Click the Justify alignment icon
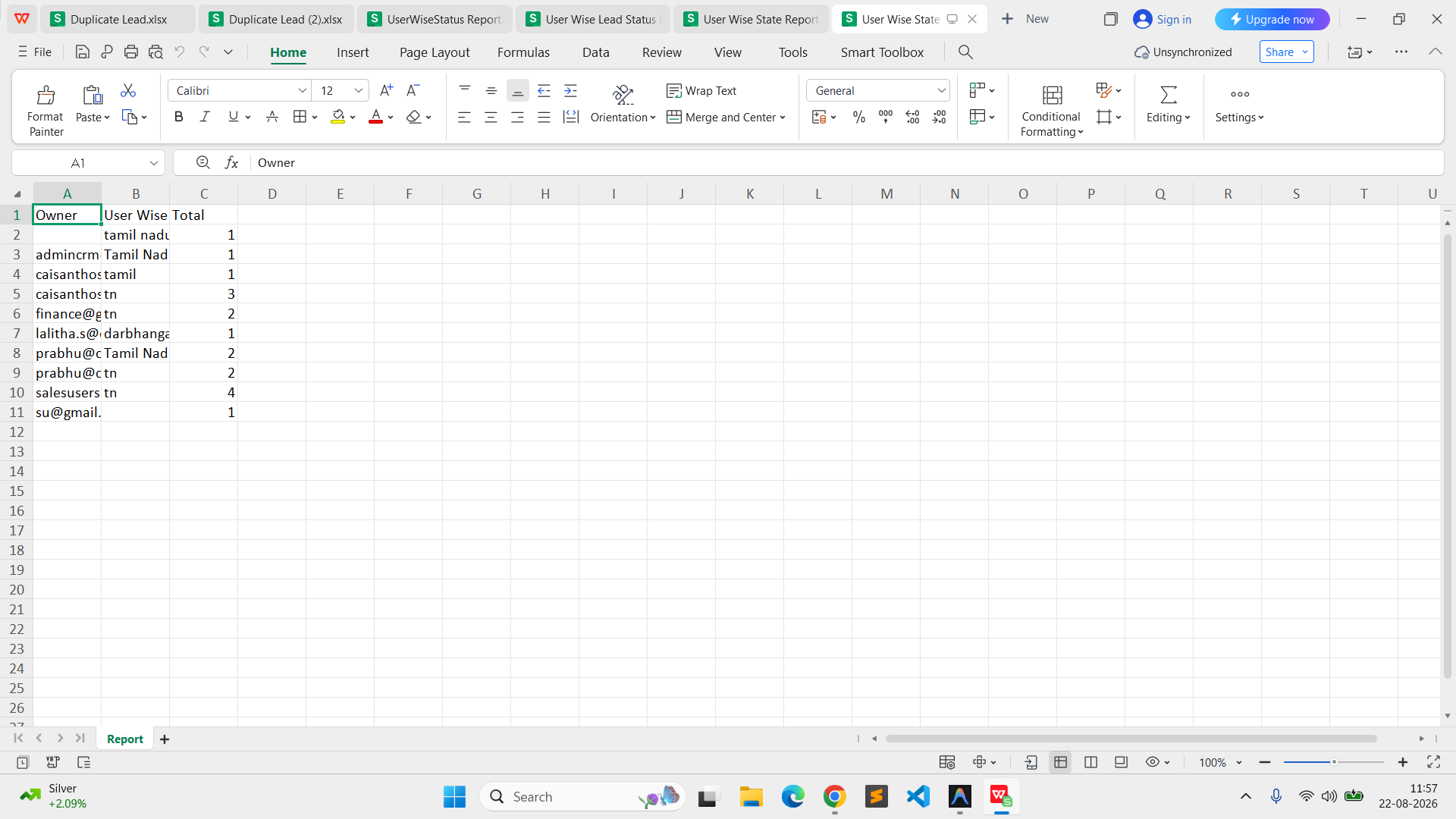This screenshot has width=1456, height=819. pos(544,117)
